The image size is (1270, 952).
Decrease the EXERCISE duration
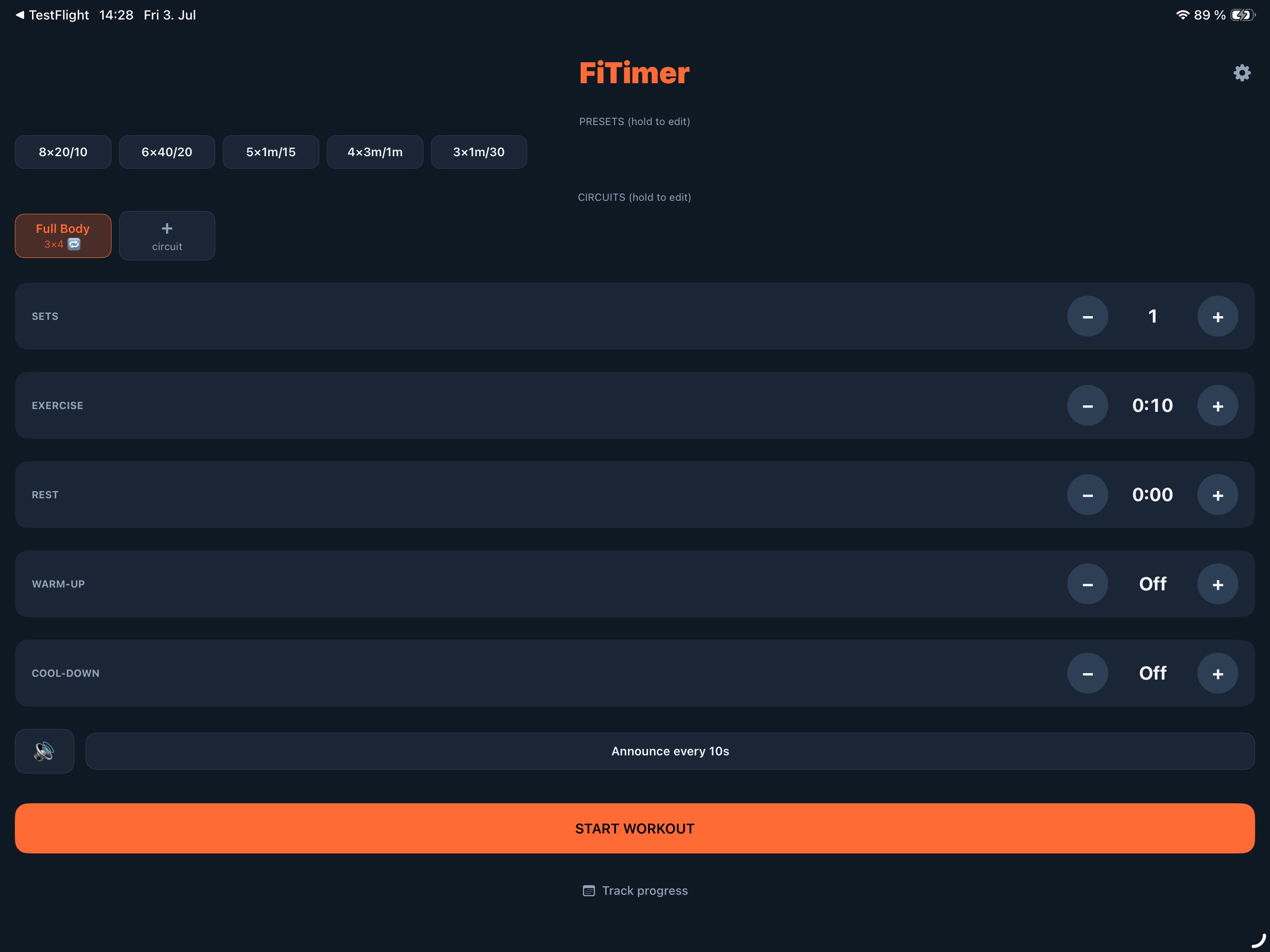pyautogui.click(x=1087, y=405)
